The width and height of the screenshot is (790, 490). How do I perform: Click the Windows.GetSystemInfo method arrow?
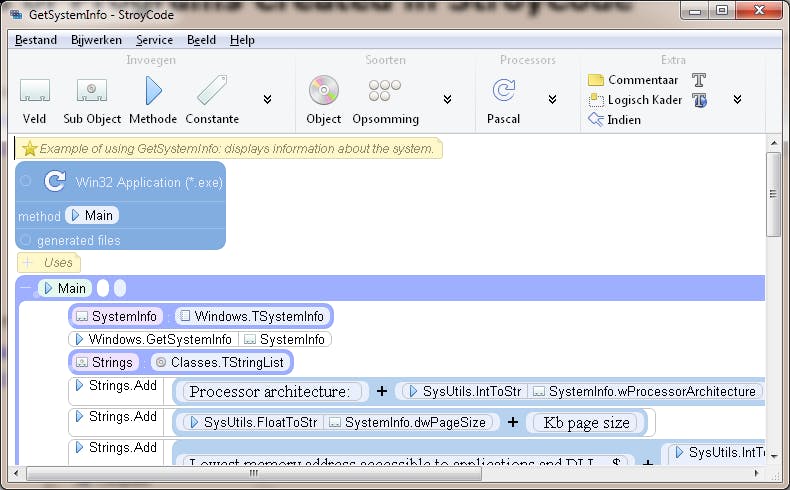pos(79,339)
